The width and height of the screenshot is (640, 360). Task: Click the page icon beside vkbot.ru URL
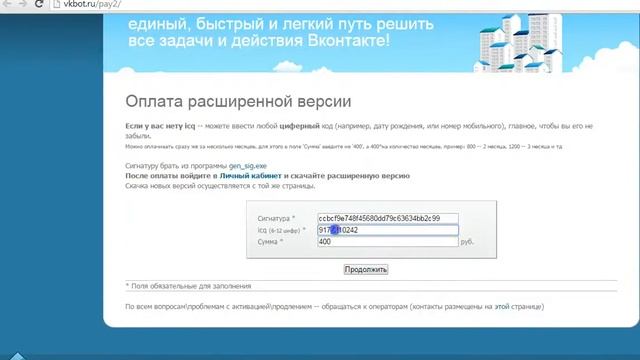click(57, 4)
